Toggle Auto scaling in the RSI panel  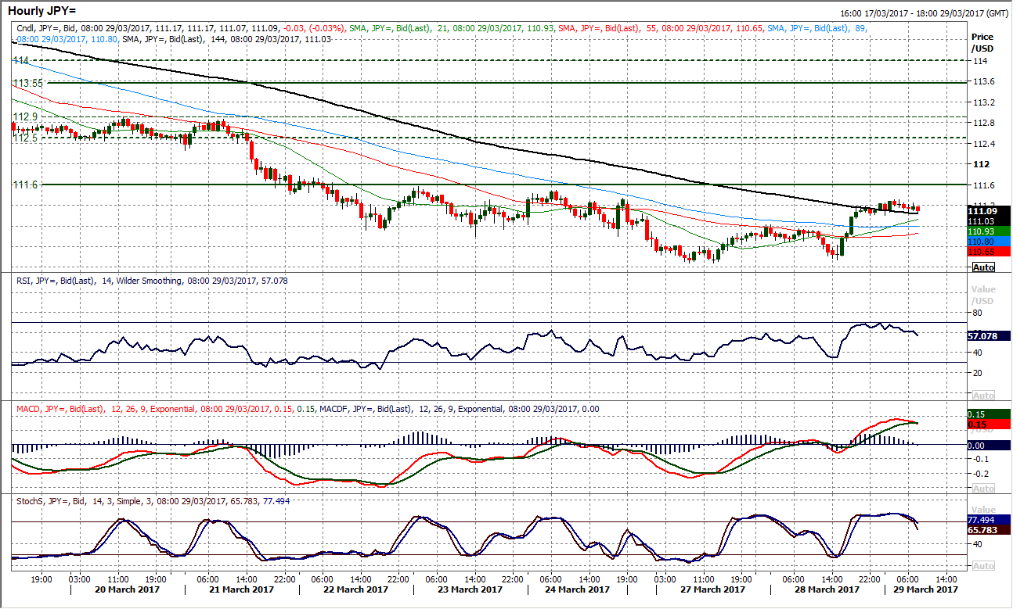982,395
